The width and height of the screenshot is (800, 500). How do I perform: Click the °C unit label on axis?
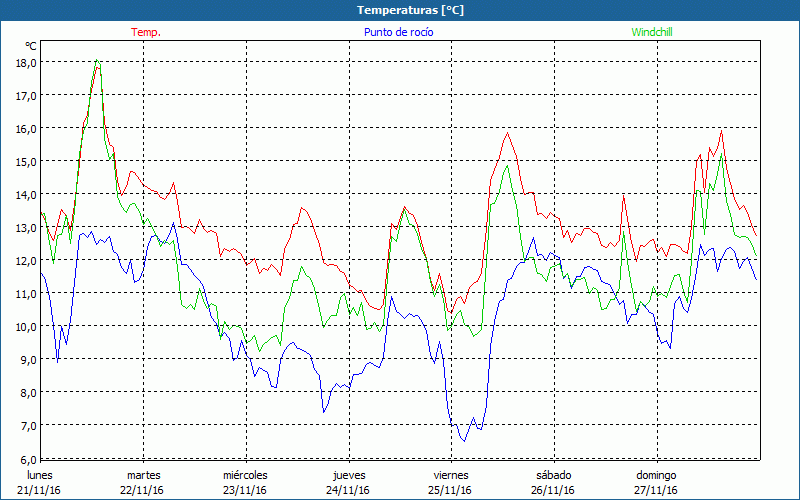pyautogui.click(x=31, y=46)
